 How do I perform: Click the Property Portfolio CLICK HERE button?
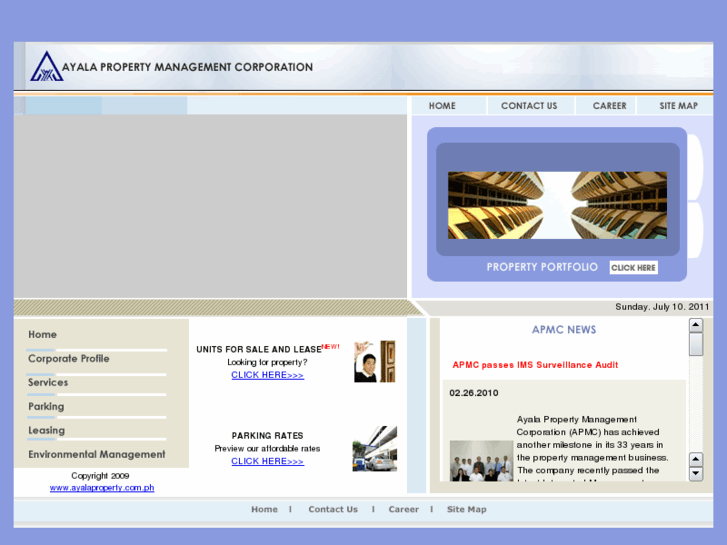coord(633,268)
